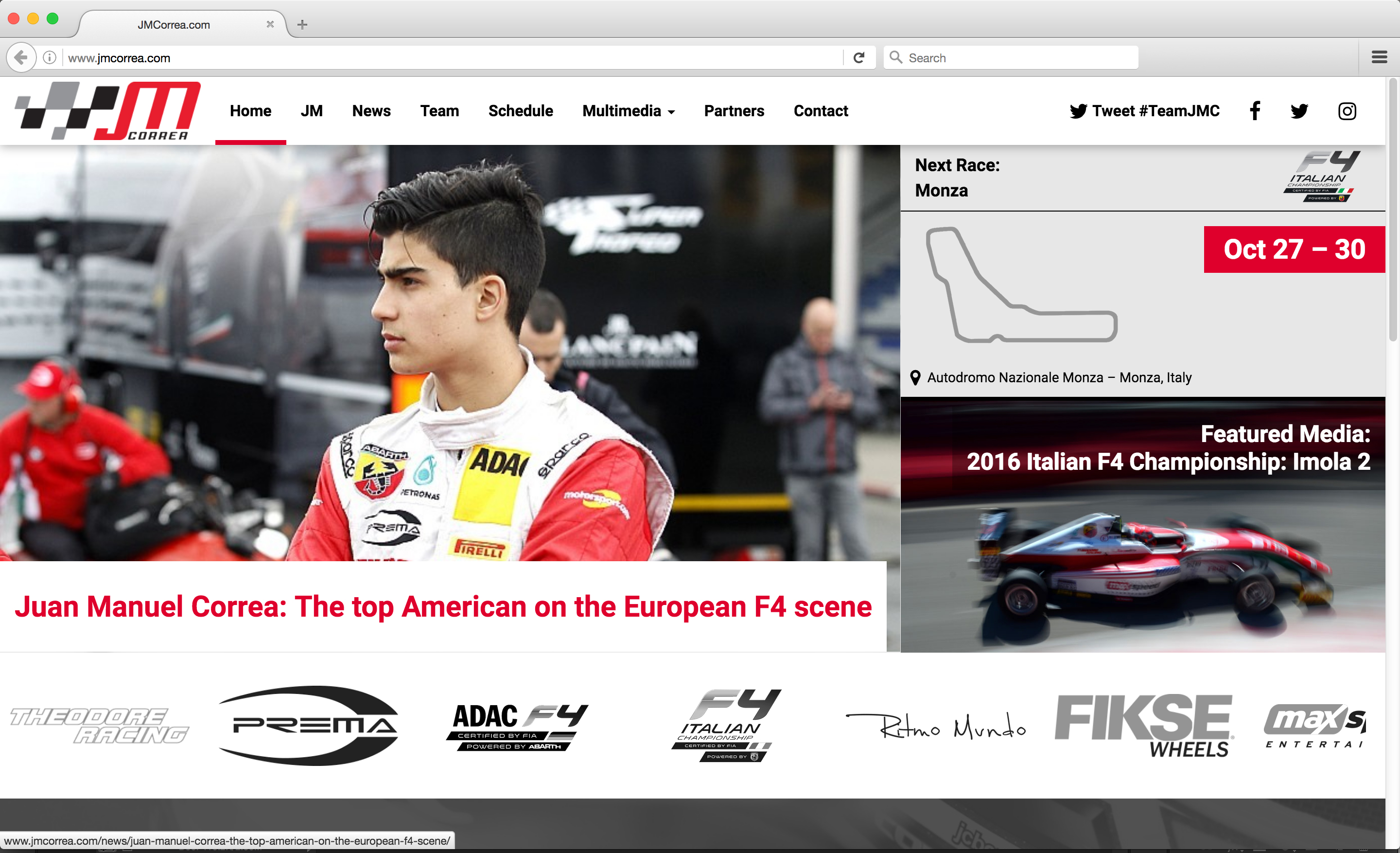
Task: Click the Oct 27 – 30 date badge
Action: click(x=1294, y=249)
